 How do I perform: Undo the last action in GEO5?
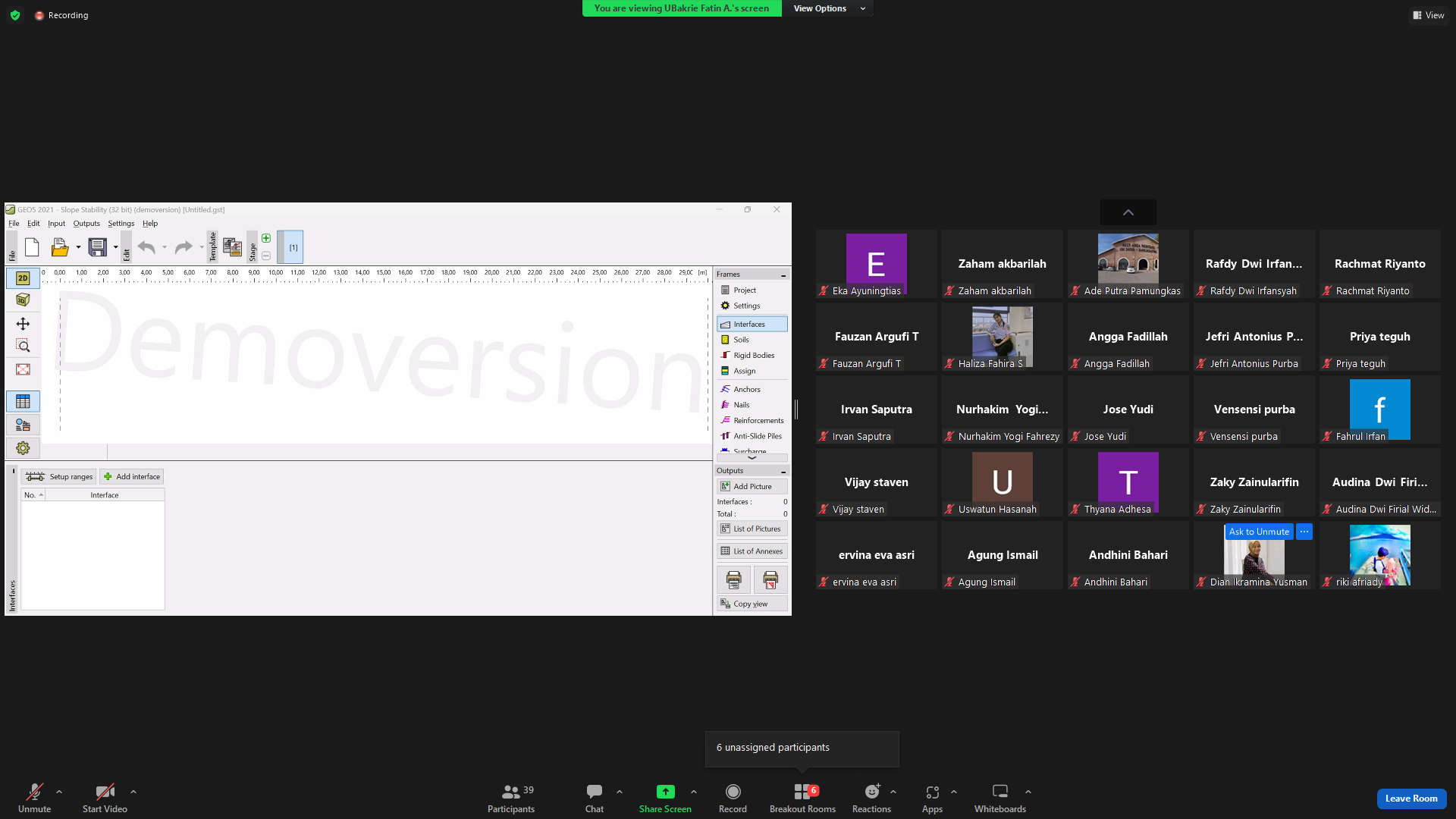(x=146, y=247)
